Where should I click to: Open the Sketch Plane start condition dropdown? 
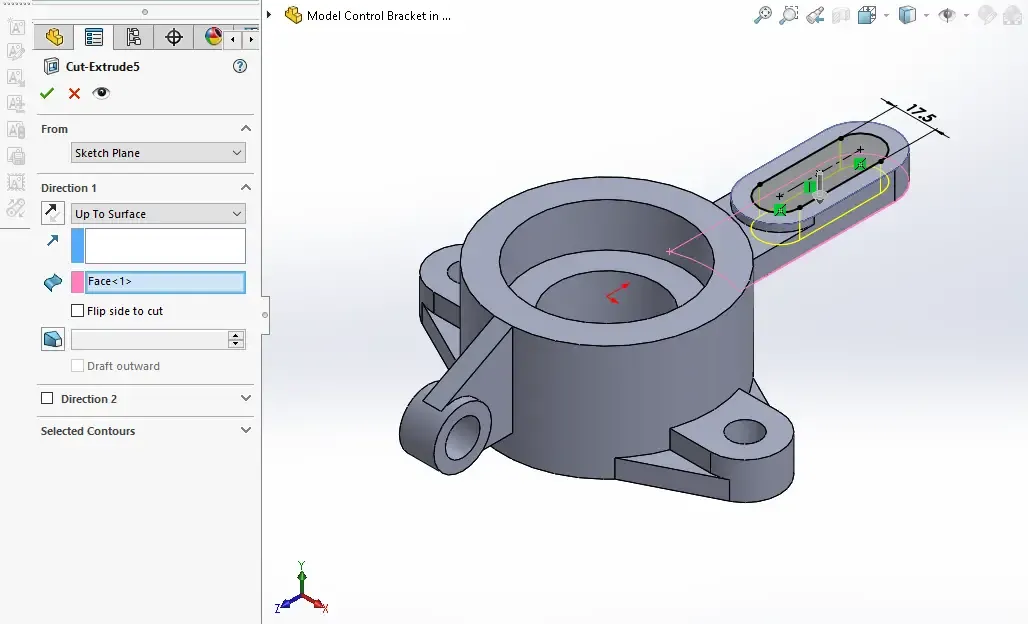tap(158, 153)
